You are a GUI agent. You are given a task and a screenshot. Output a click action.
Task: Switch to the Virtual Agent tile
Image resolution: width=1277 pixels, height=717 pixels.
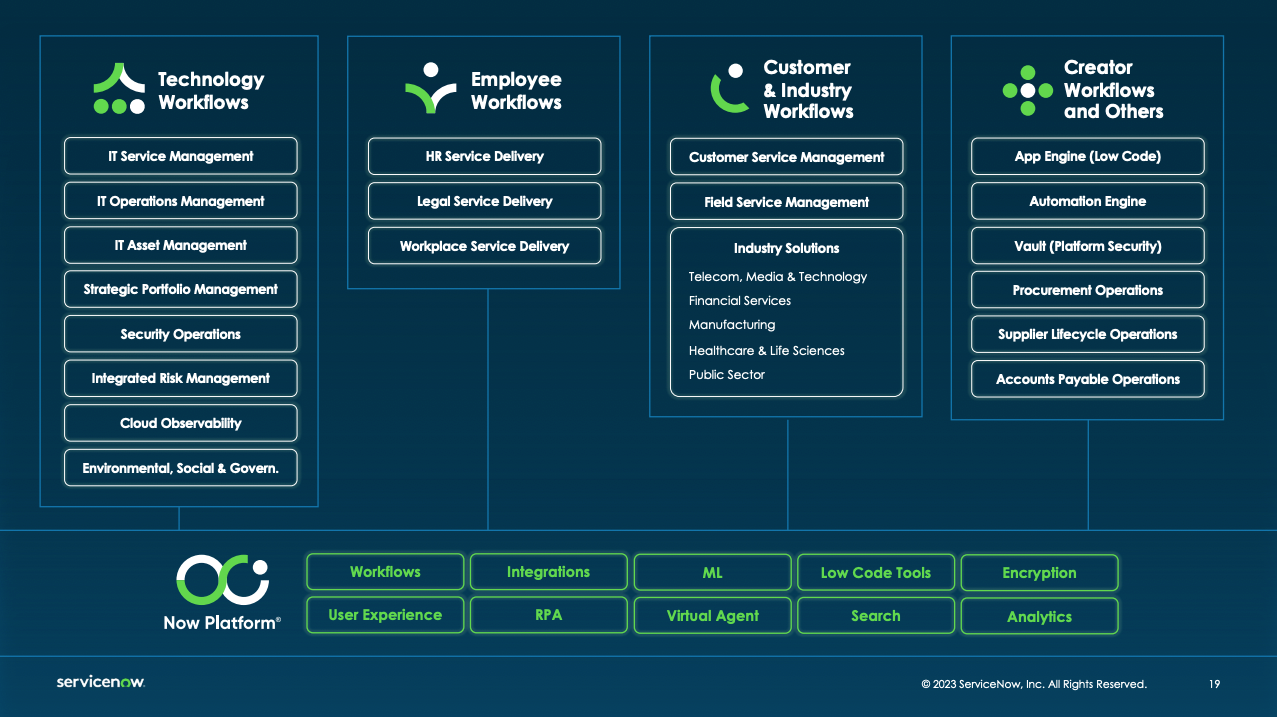[x=712, y=615]
